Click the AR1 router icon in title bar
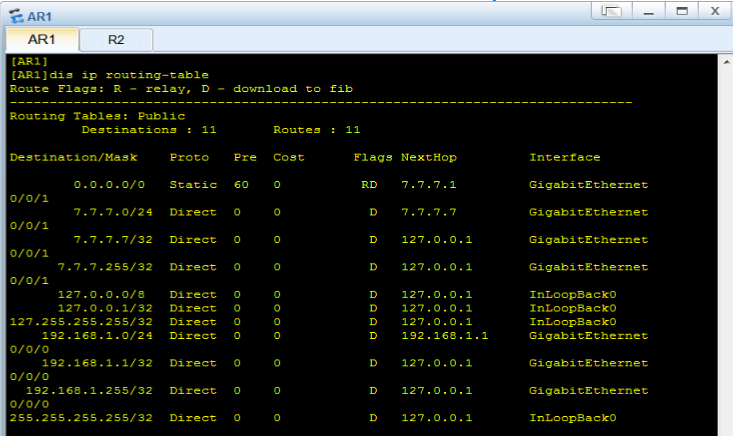This screenshot has height=436, width=733. (x=16, y=16)
